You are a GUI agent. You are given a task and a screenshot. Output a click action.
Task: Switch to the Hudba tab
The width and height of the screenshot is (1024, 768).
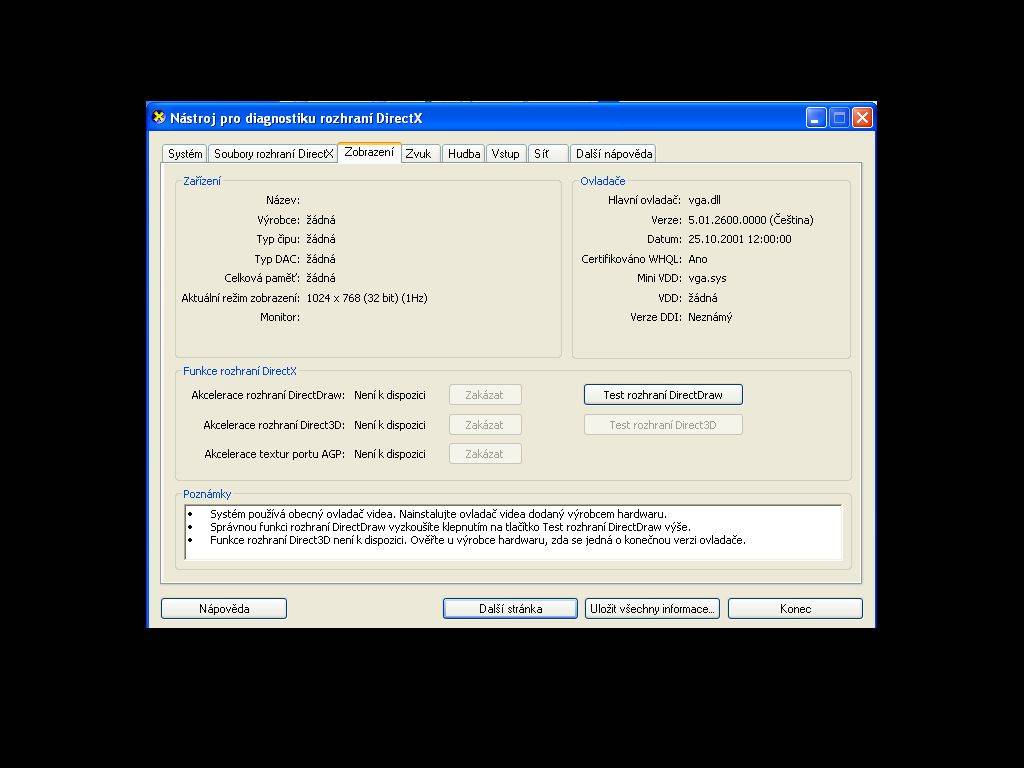(464, 153)
